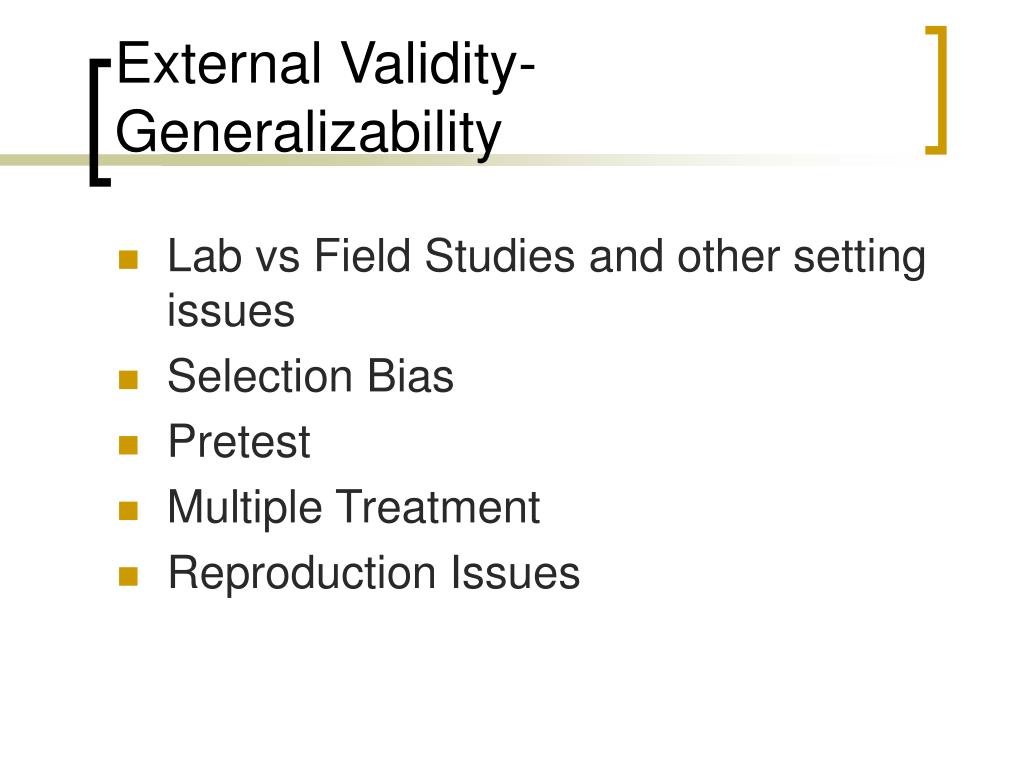Screen dimensions: 1024x768
Task: Click the gold right bracket decoration
Action: click(936, 90)
